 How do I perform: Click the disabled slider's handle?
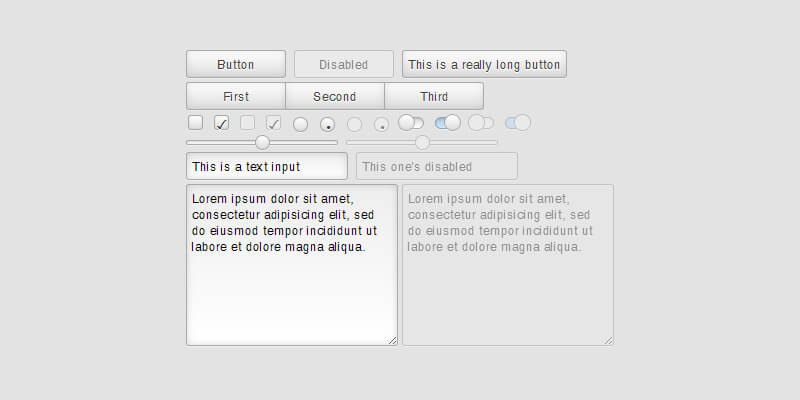422,142
